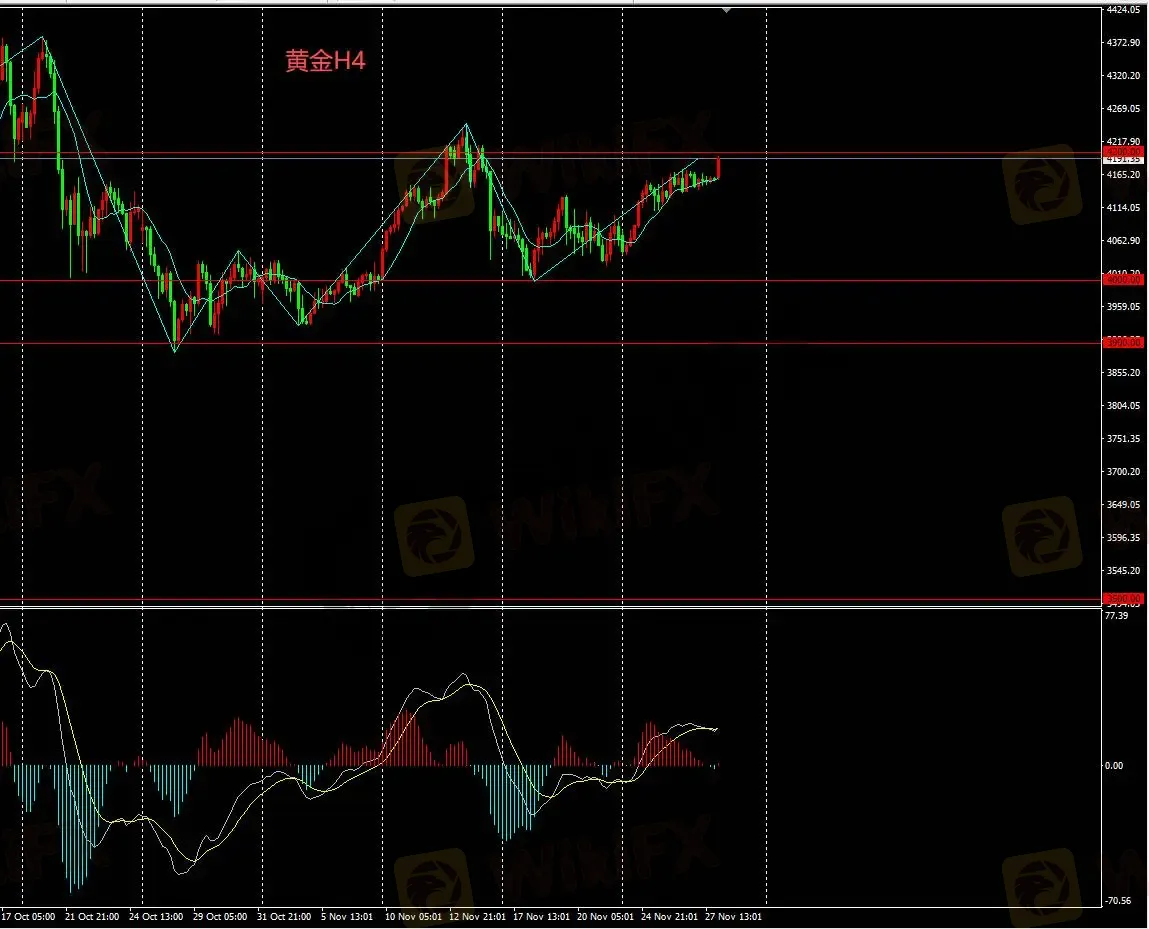This screenshot has height=929, width=1149.
Task: Click the 17 Oct 05:00 time label
Action: click(x=28, y=917)
